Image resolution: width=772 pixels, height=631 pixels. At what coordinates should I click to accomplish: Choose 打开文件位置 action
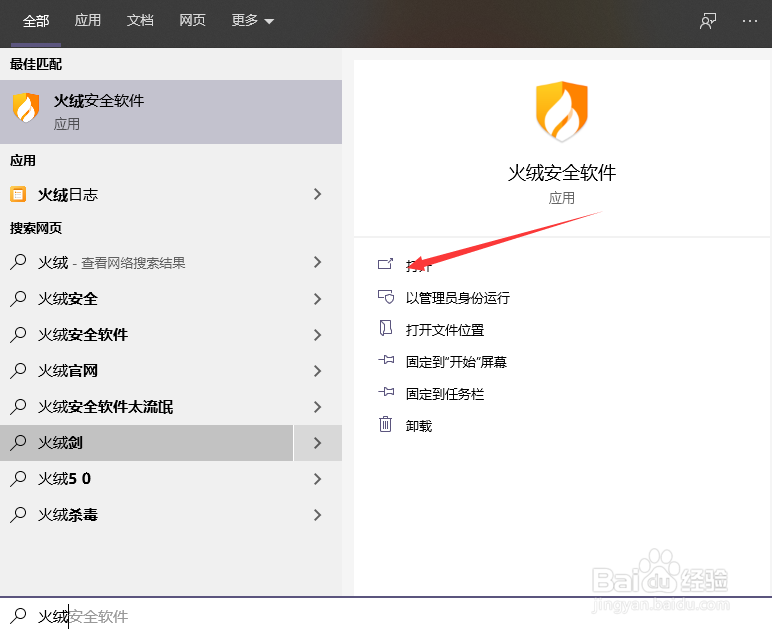pos(445,330)
